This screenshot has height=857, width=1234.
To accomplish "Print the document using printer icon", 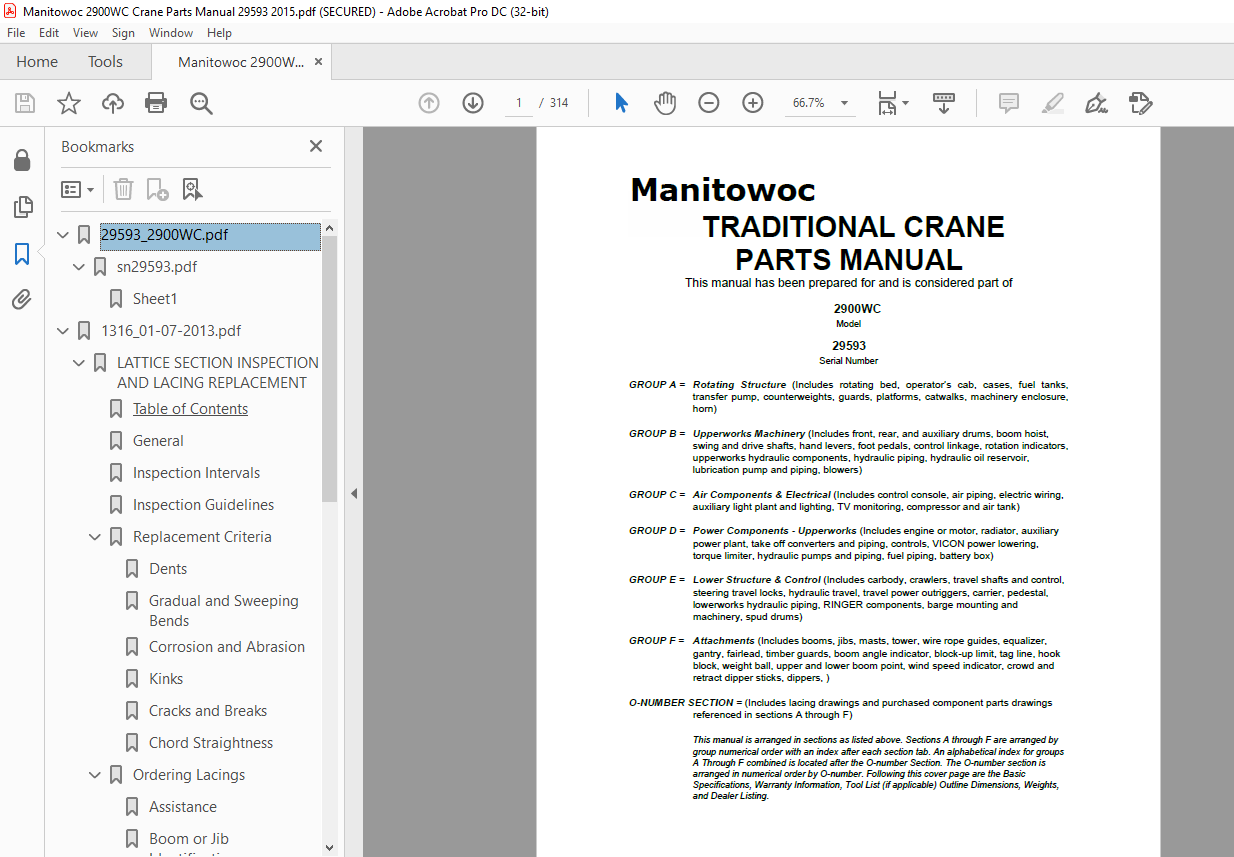I will pos(156,103).
